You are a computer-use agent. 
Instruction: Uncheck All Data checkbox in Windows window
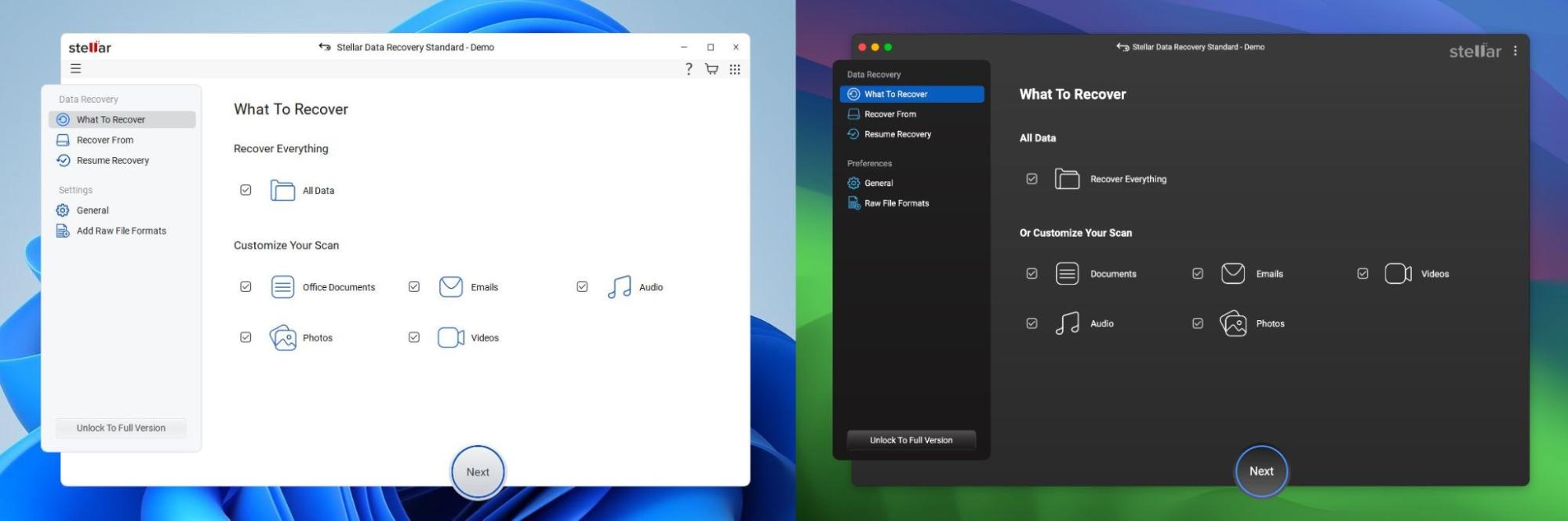click(x=246, y=190)
